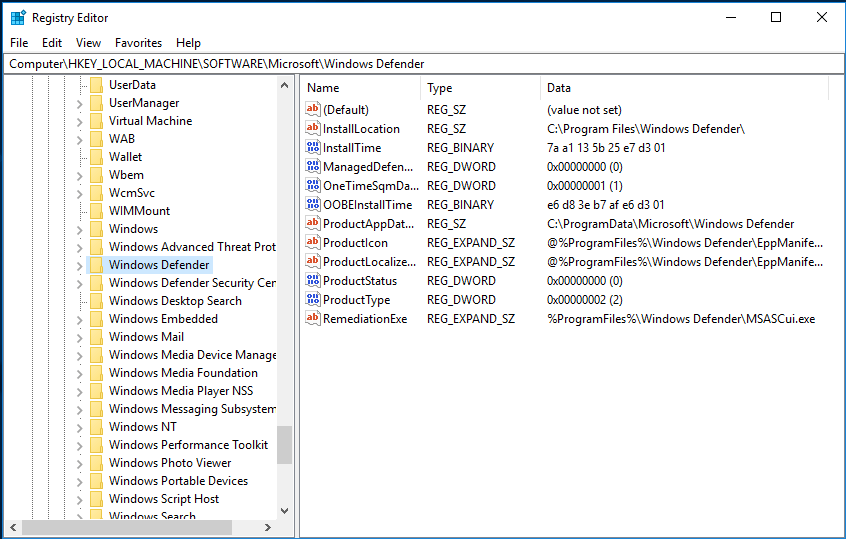Click the folder icon beside WIMMount

click(x=96, y=210)
